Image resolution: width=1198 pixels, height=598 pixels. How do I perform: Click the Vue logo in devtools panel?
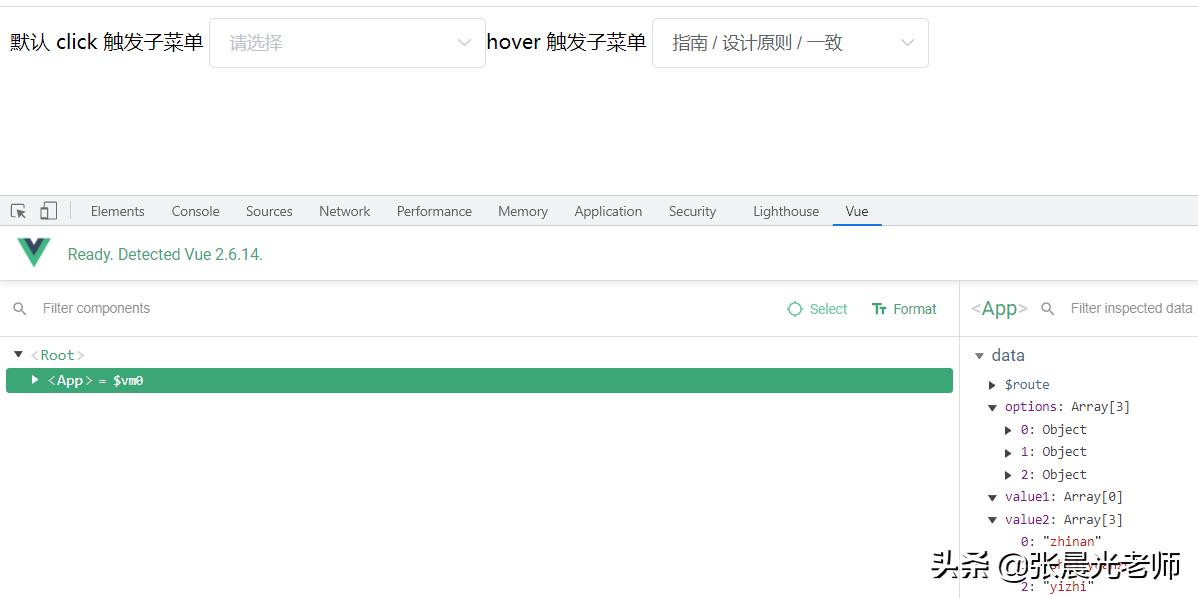32,251
